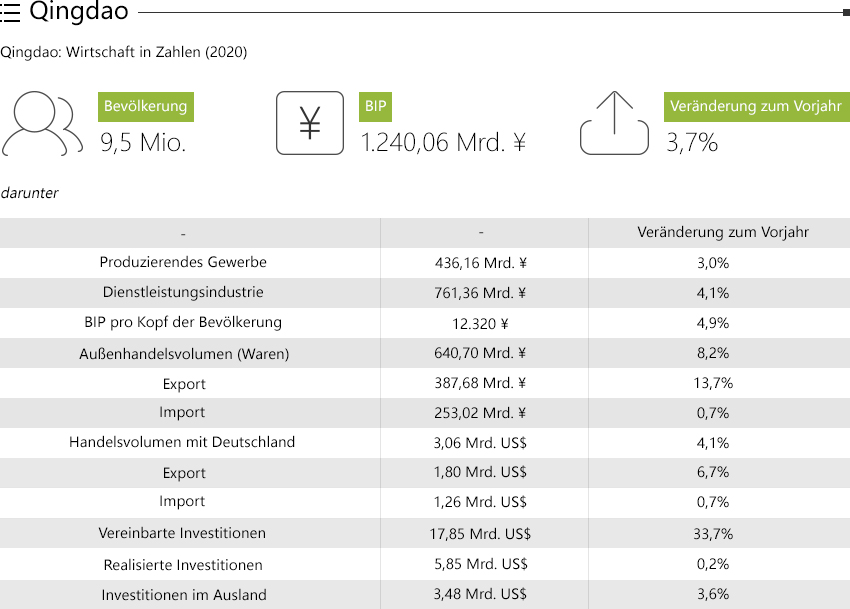Click the Veränderung zum Vorjahr column header
Screen dimensions: 850x609
723,233
